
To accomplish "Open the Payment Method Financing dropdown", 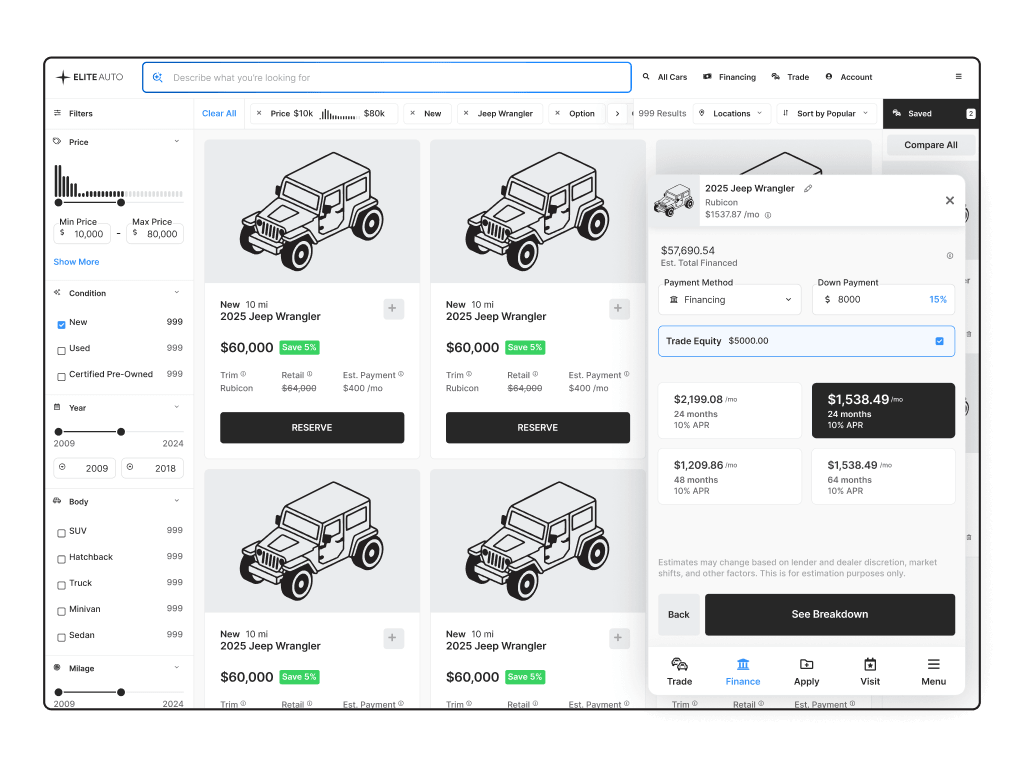I will tap(730, 300).
